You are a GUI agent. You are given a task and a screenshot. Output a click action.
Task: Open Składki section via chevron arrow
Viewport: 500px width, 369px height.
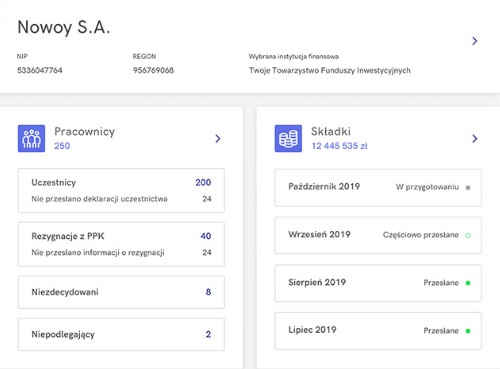475,139
